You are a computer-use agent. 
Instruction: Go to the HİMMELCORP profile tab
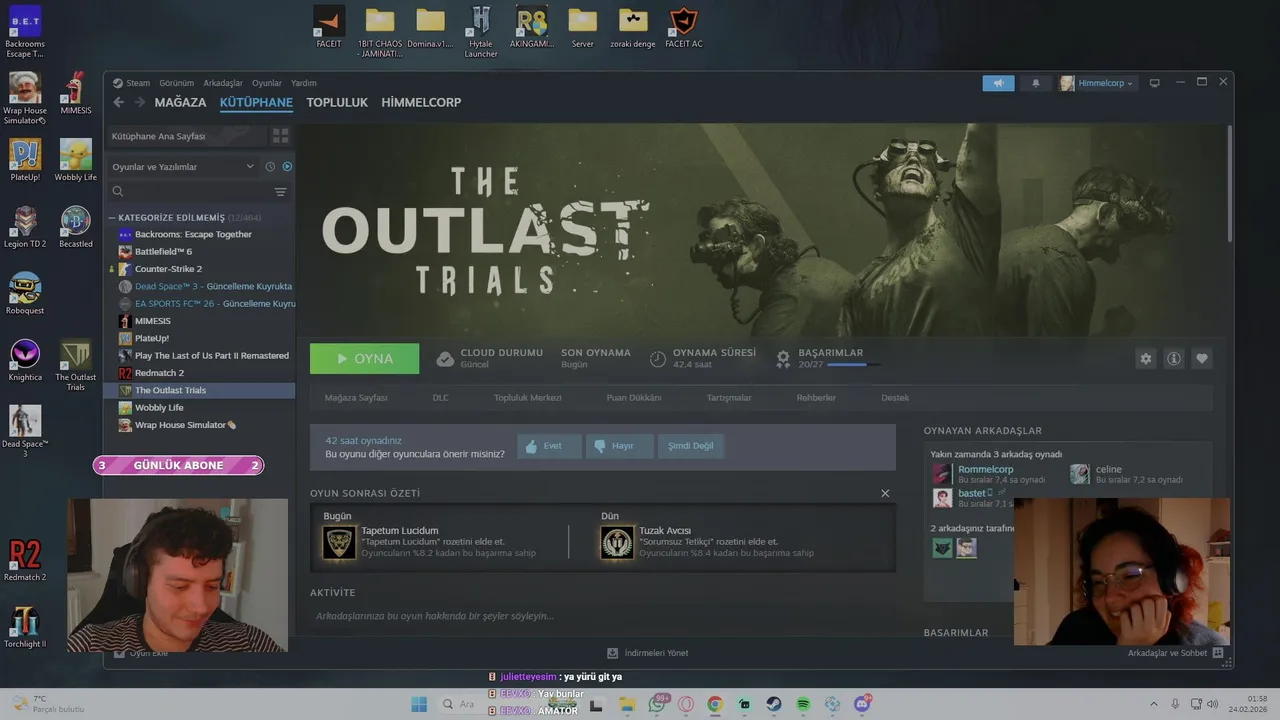tap(421, 102)
